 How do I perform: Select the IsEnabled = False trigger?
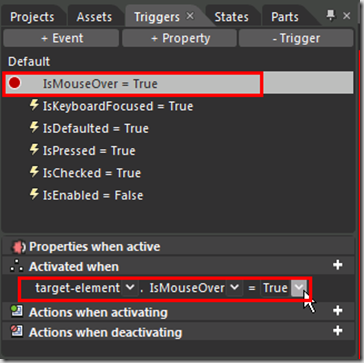coord(93,195)
